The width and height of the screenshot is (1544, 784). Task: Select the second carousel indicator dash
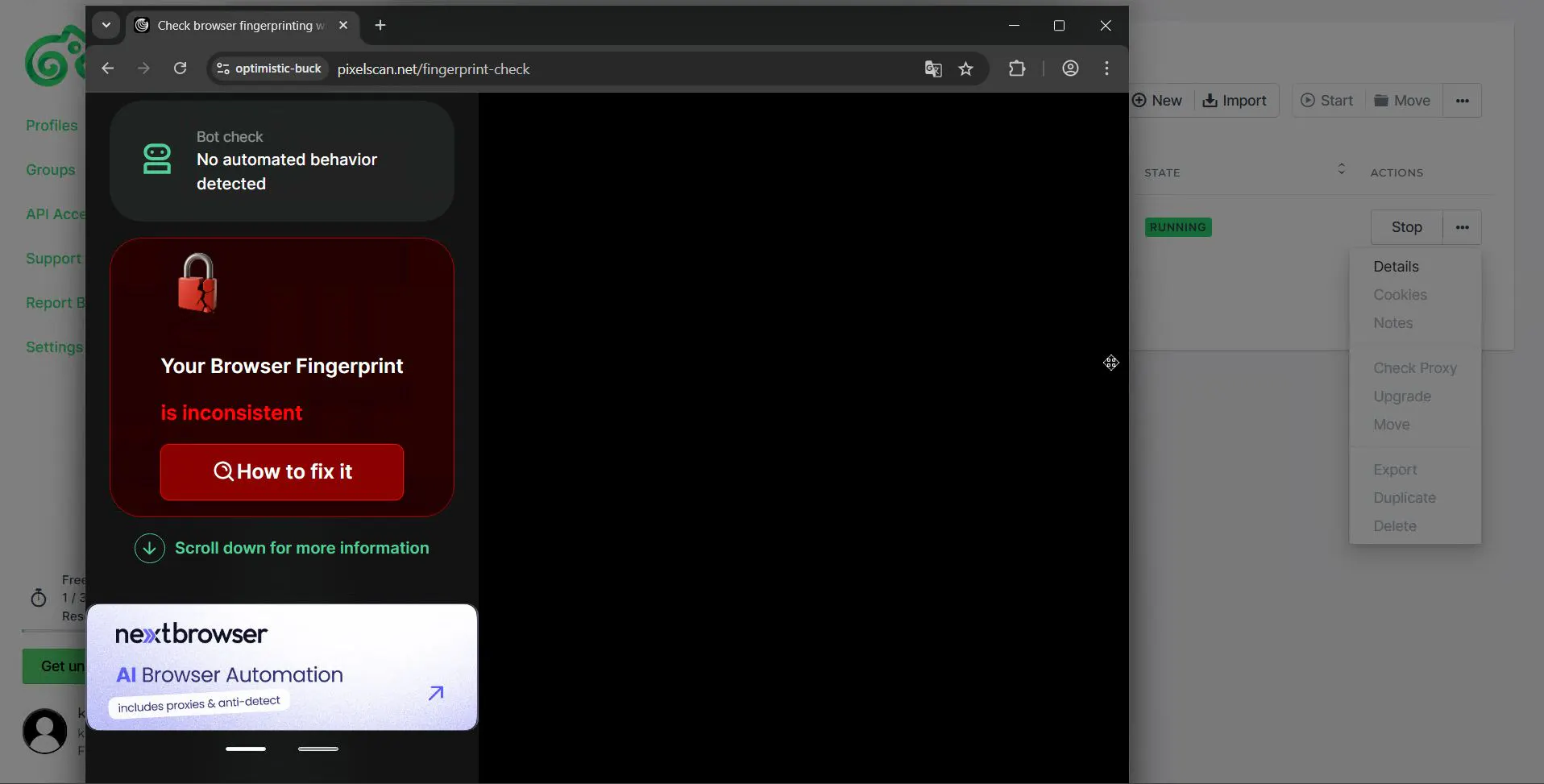[x=318, y=749]
